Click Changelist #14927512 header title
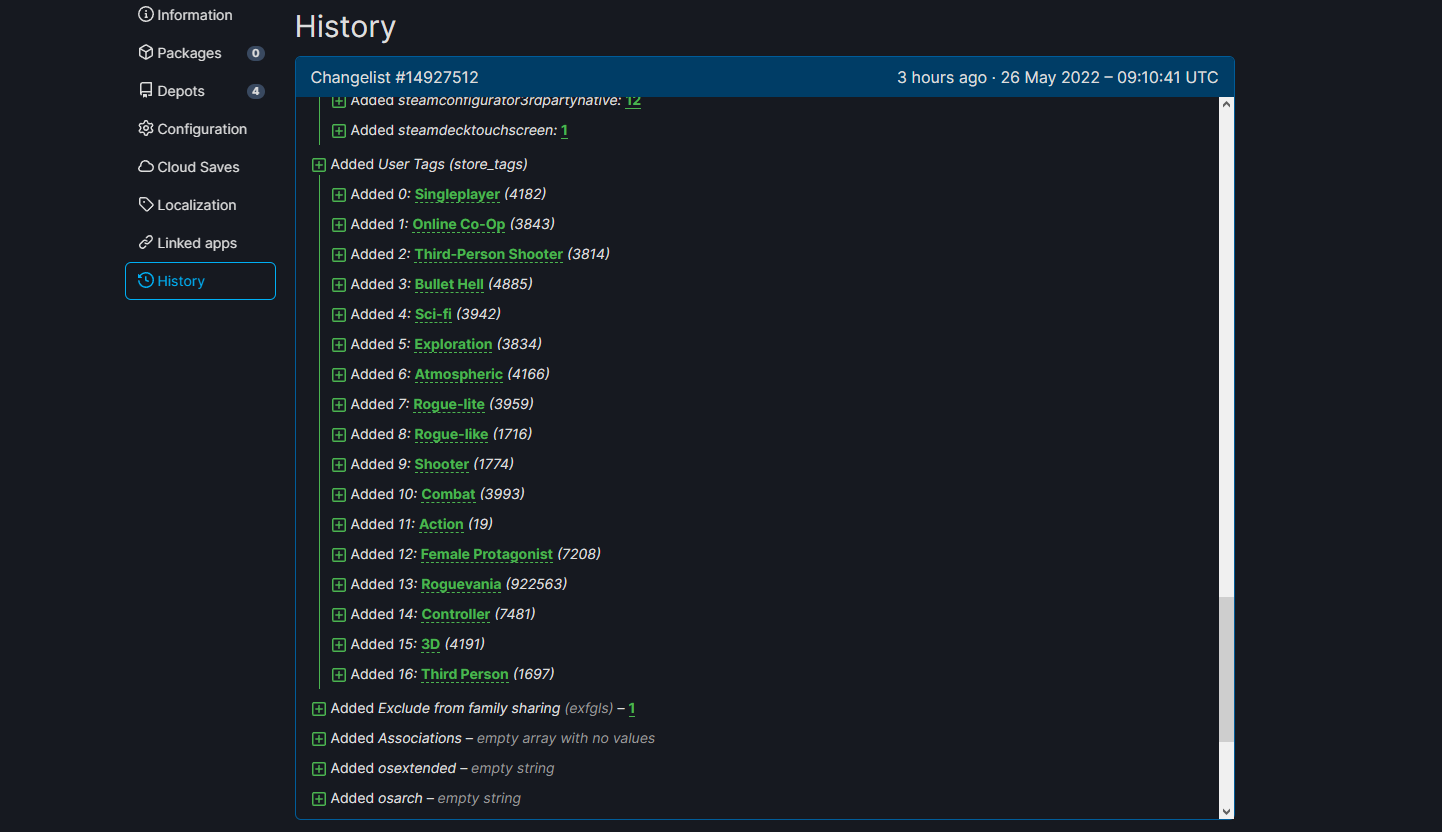1442x832 pixels. point(394,77)
